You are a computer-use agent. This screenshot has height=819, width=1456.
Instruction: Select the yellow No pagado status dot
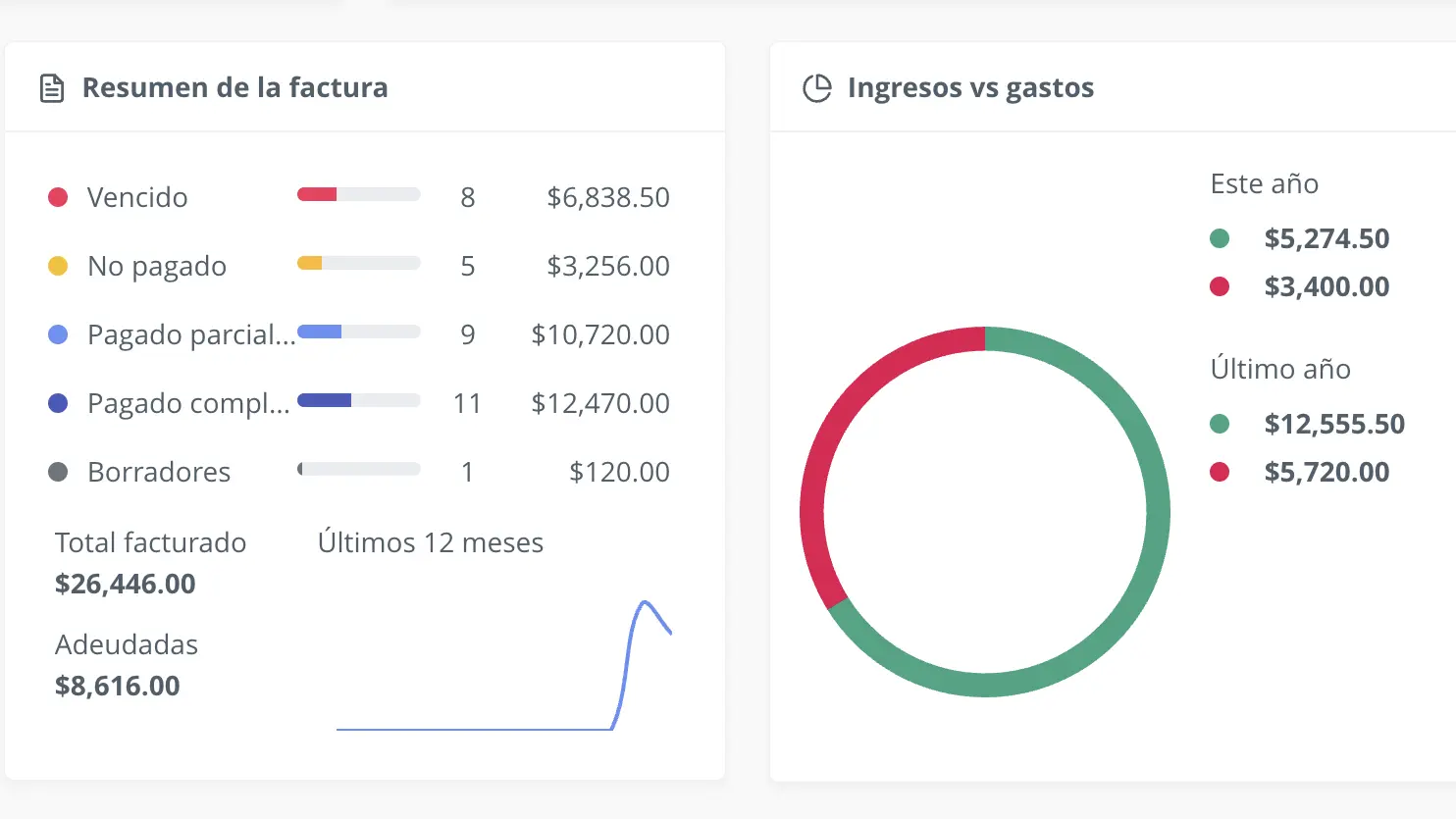pyautogui.click(x=56, y=265)
